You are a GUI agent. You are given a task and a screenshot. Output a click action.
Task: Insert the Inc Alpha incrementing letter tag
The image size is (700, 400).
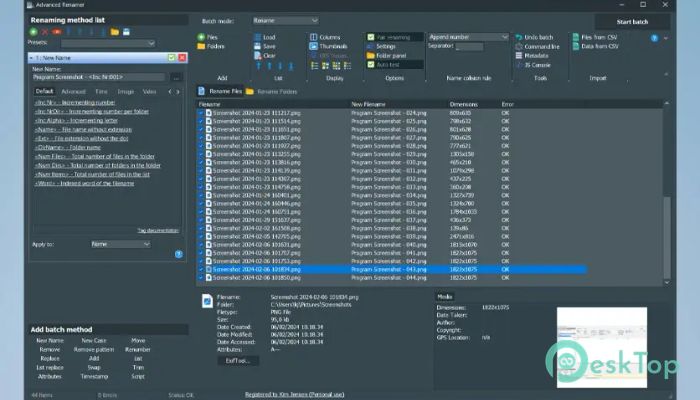click(x=76, y=120)
